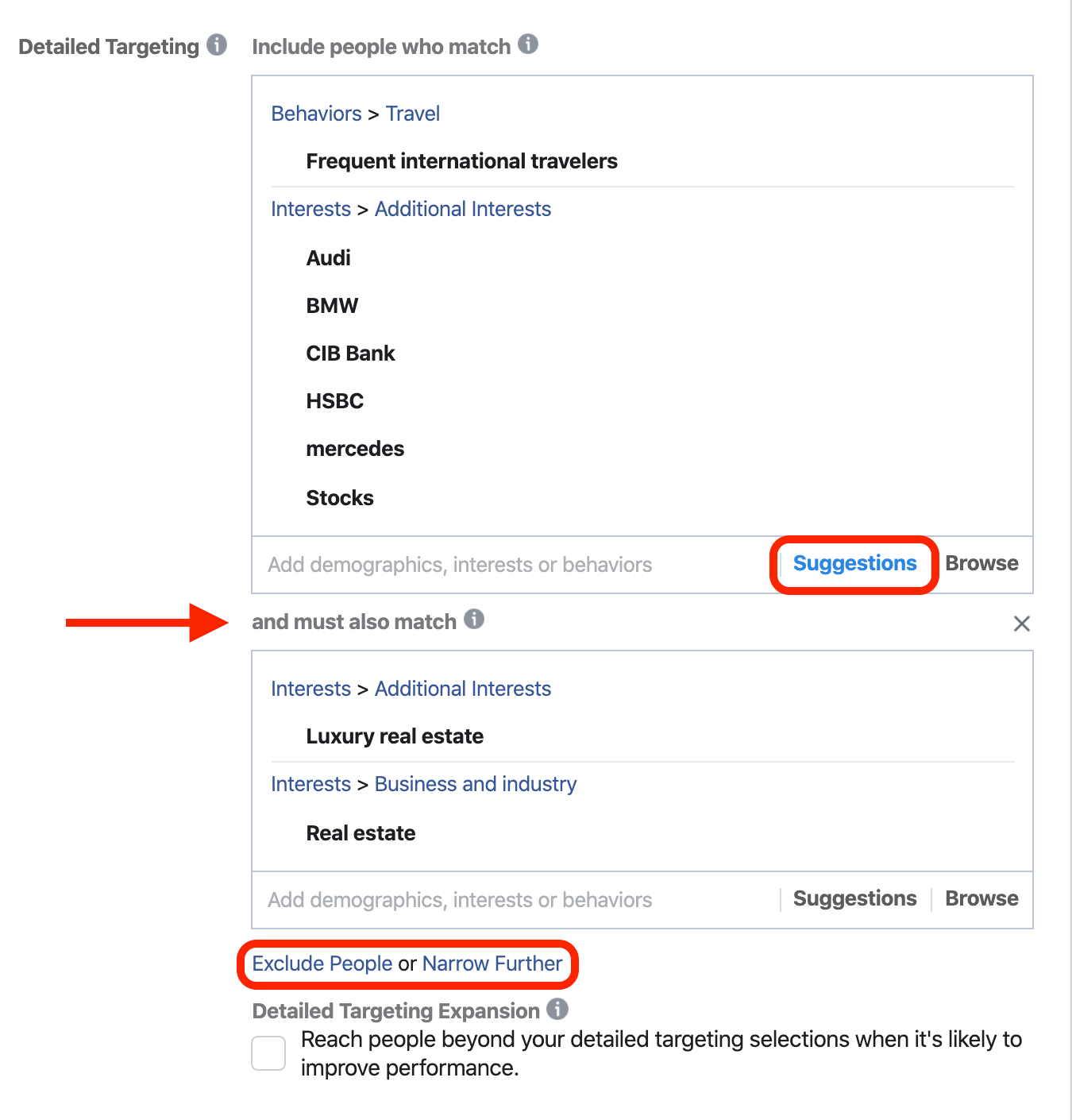Click info icon next to Include people who match
Viewport: 1072px width, 1120px height.
point(528,44)
